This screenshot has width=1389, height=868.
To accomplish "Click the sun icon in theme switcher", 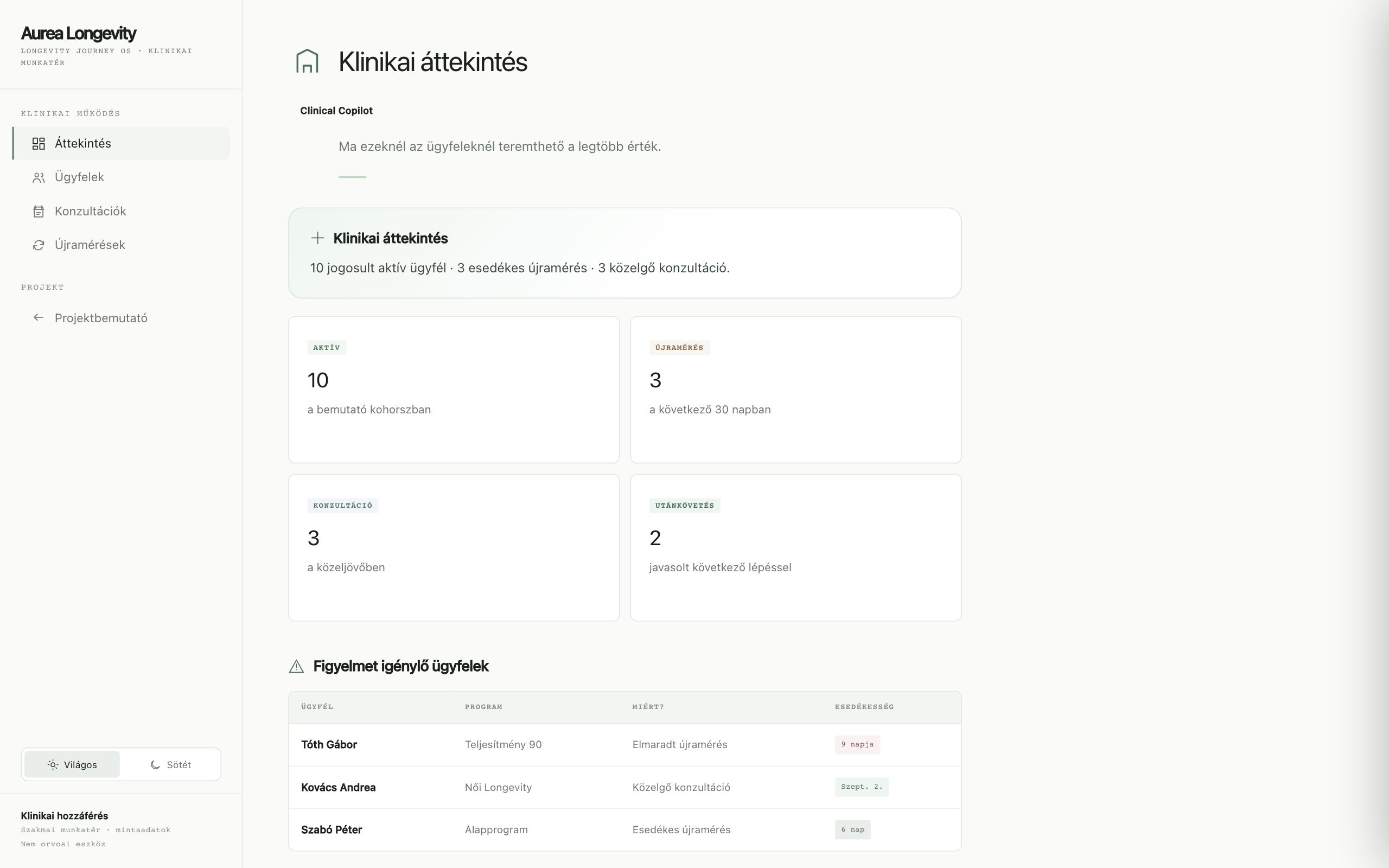I will click(x=53, y=765).
